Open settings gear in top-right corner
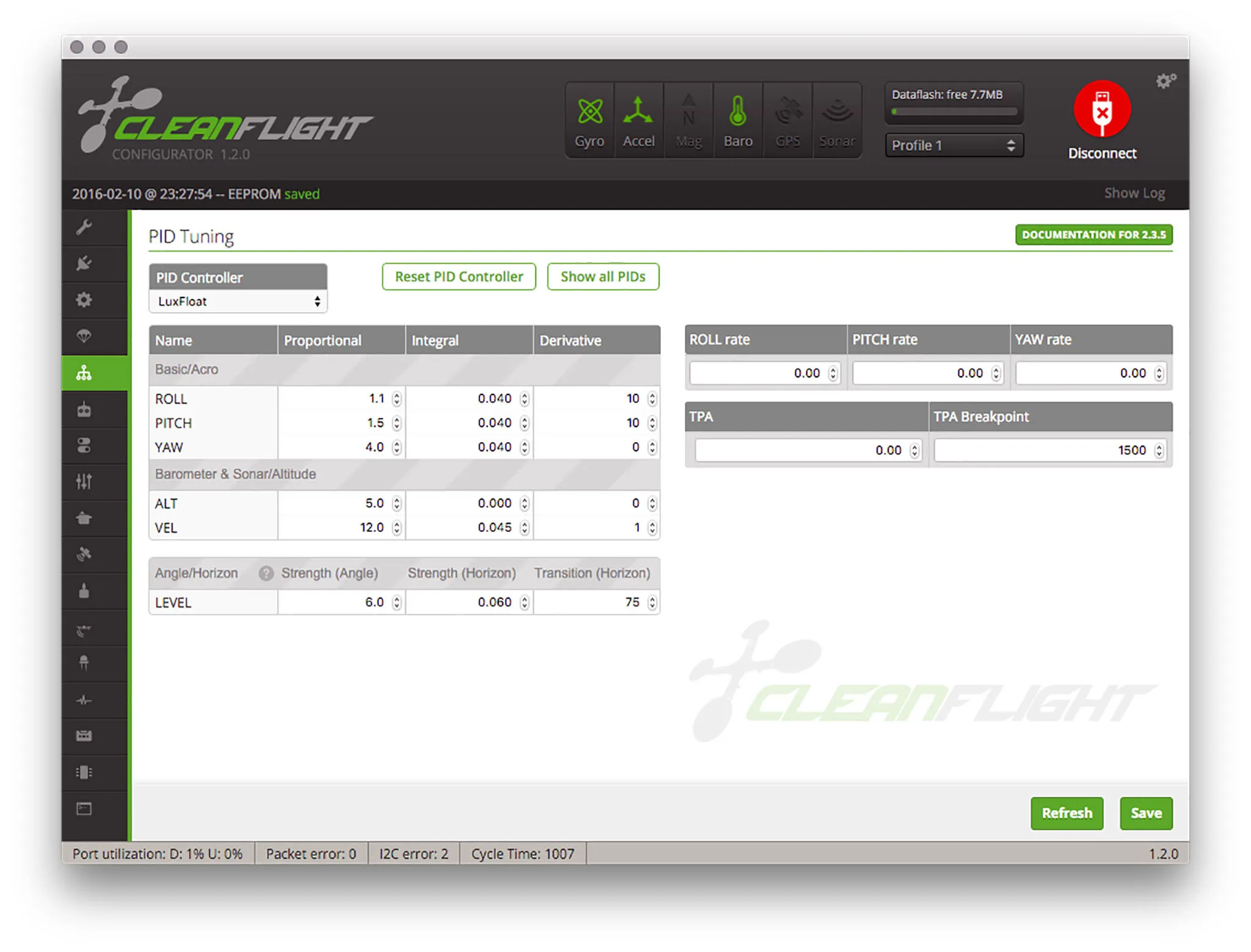The width and height of the screenshot is (1251, 952). 1164,81
